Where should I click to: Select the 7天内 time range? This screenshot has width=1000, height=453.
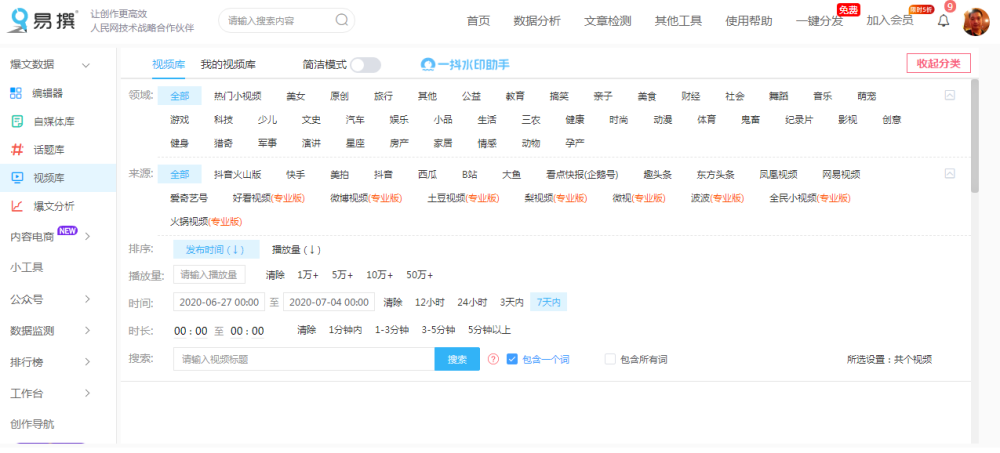click(548, 302)
